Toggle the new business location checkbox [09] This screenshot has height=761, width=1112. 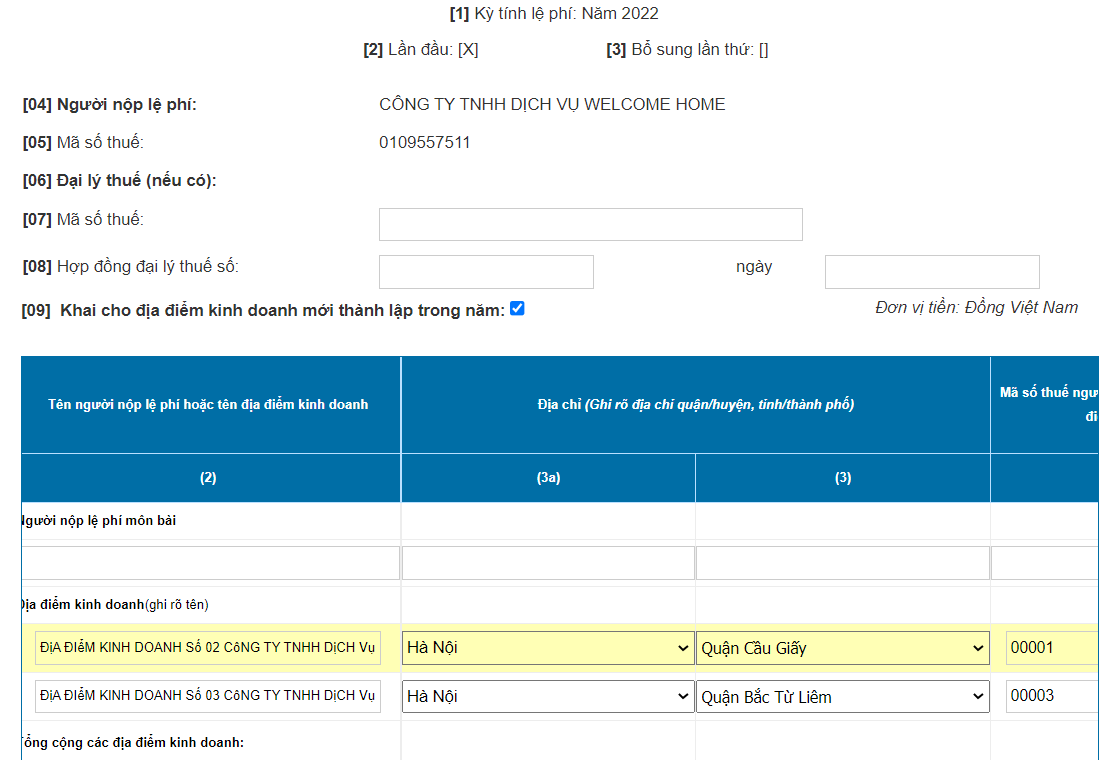pos(517,309)
